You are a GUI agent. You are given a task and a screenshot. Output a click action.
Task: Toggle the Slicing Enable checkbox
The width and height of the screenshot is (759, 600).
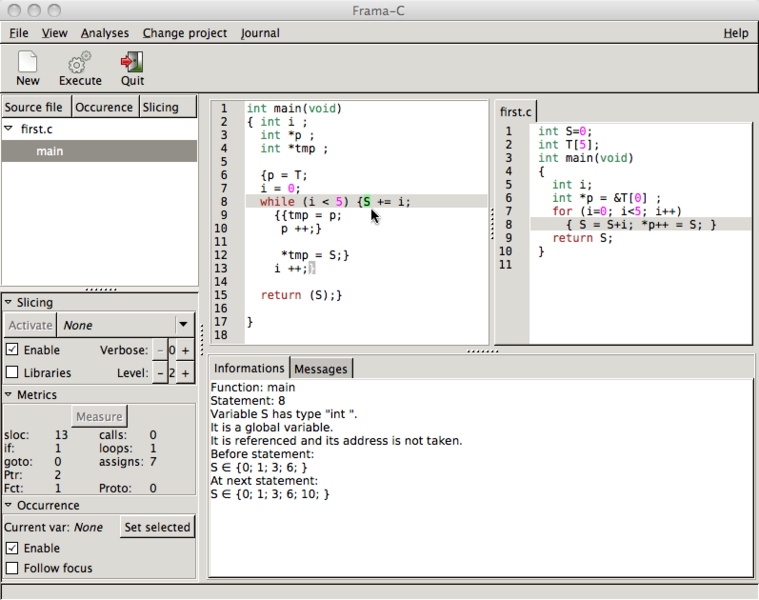(x=12, y=349)
